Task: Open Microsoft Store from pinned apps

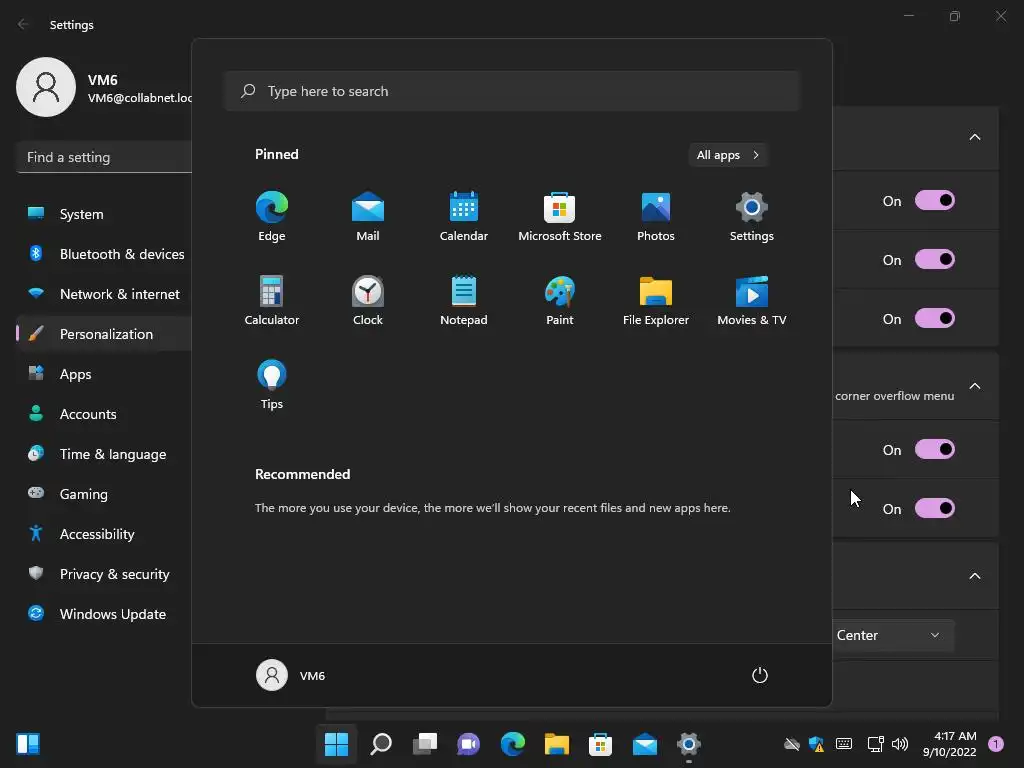Action: tap(560, 216)
